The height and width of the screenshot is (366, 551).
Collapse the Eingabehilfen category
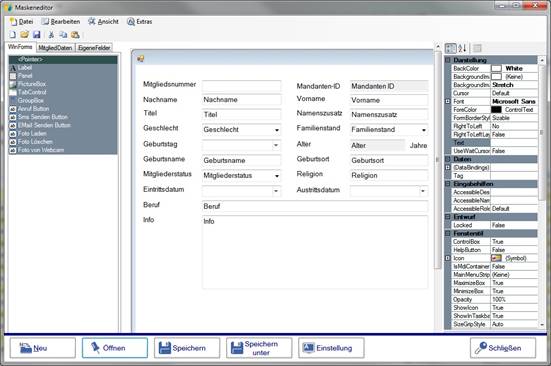pyautogui.click(x=448, y=184)
